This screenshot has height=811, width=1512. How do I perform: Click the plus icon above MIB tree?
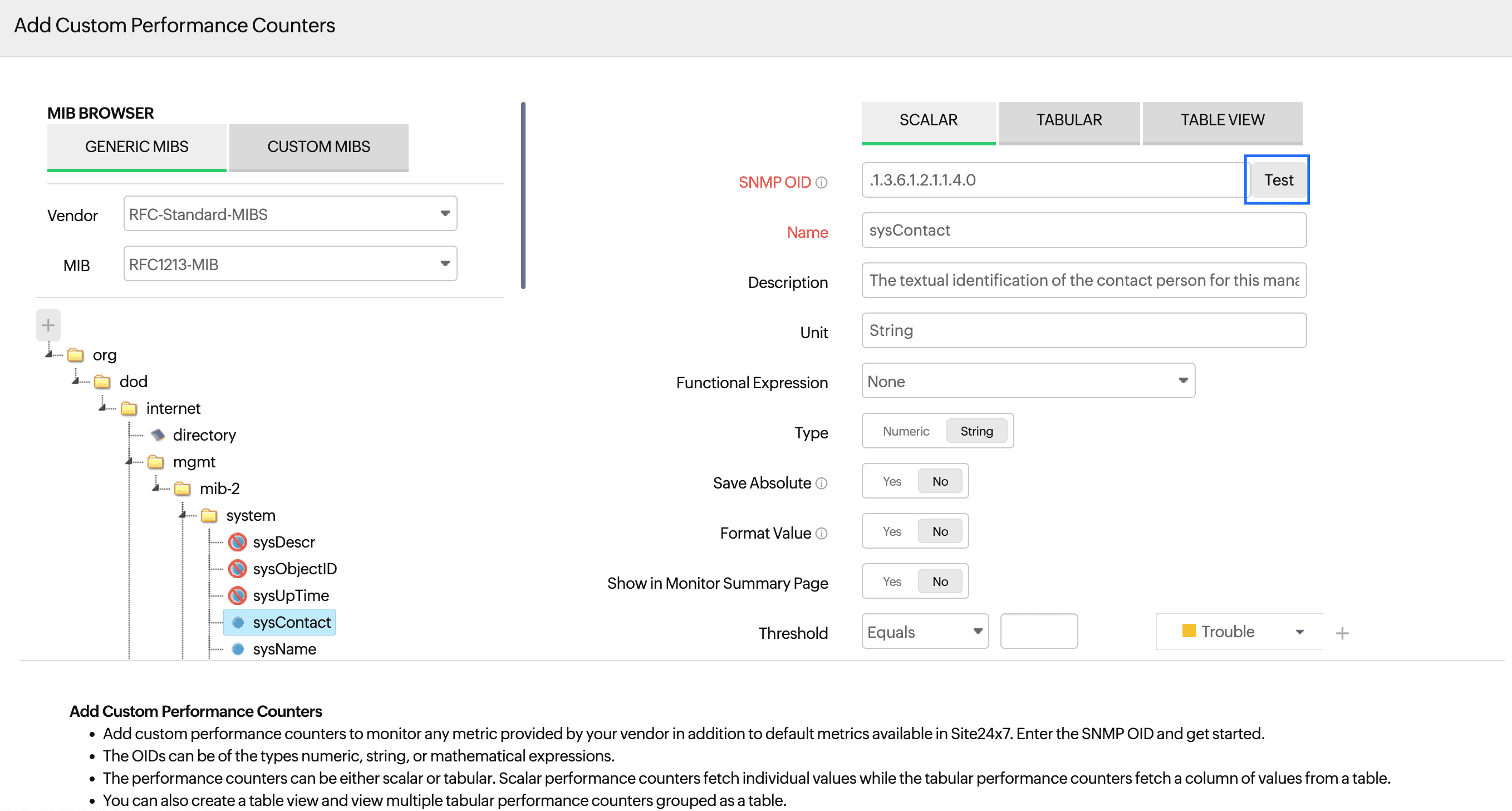(x=48, y=325)
